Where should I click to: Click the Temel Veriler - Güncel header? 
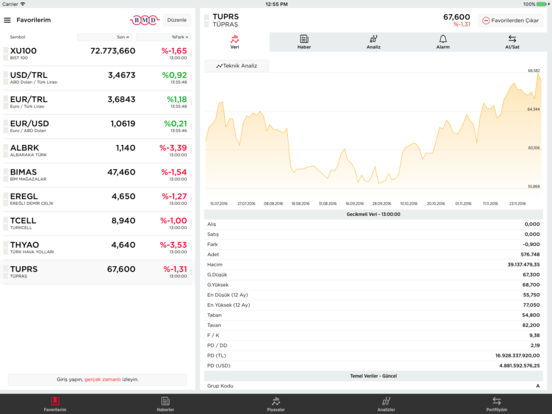click(x=374, y=376)
